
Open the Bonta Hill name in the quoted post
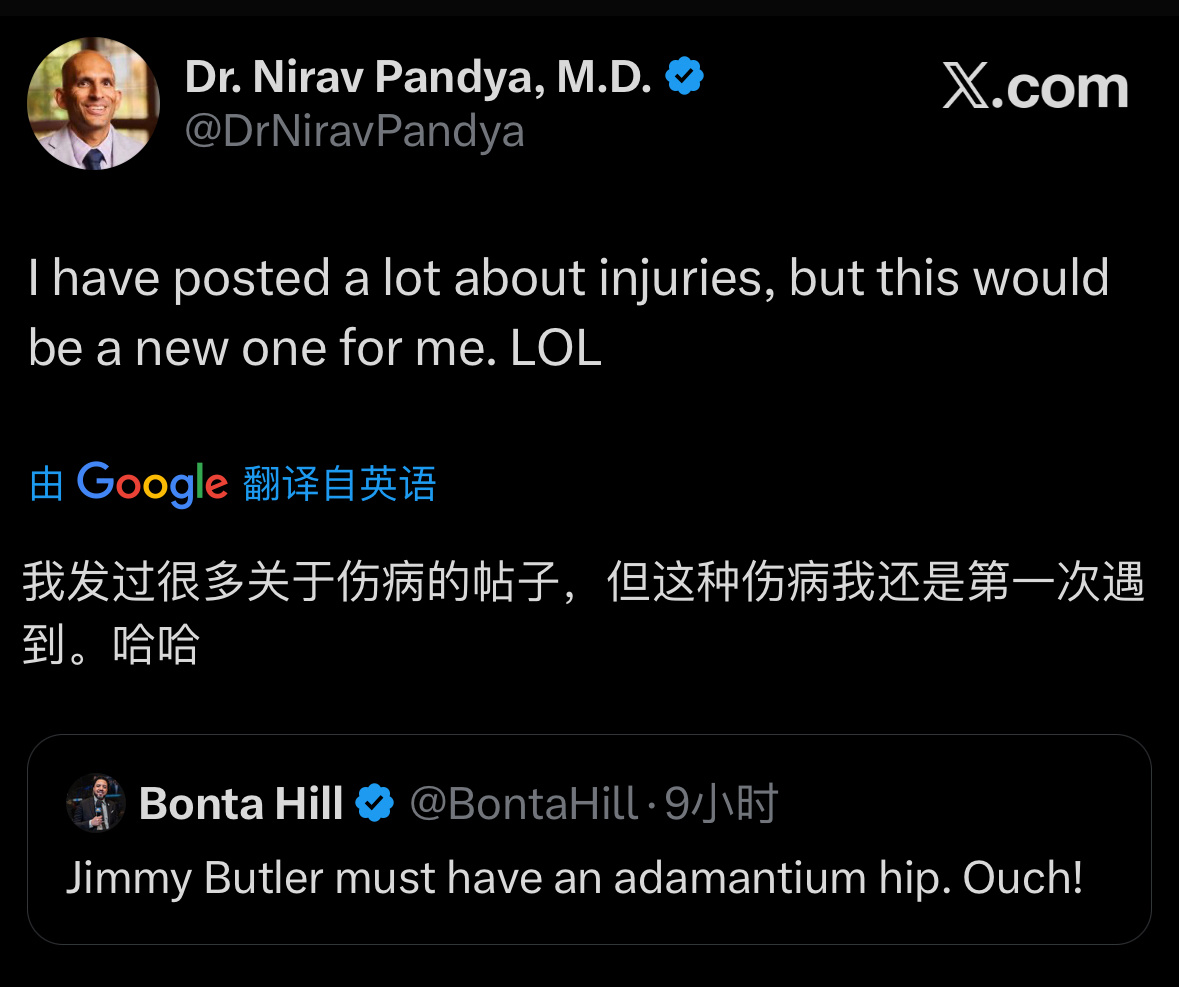point(241,803)
